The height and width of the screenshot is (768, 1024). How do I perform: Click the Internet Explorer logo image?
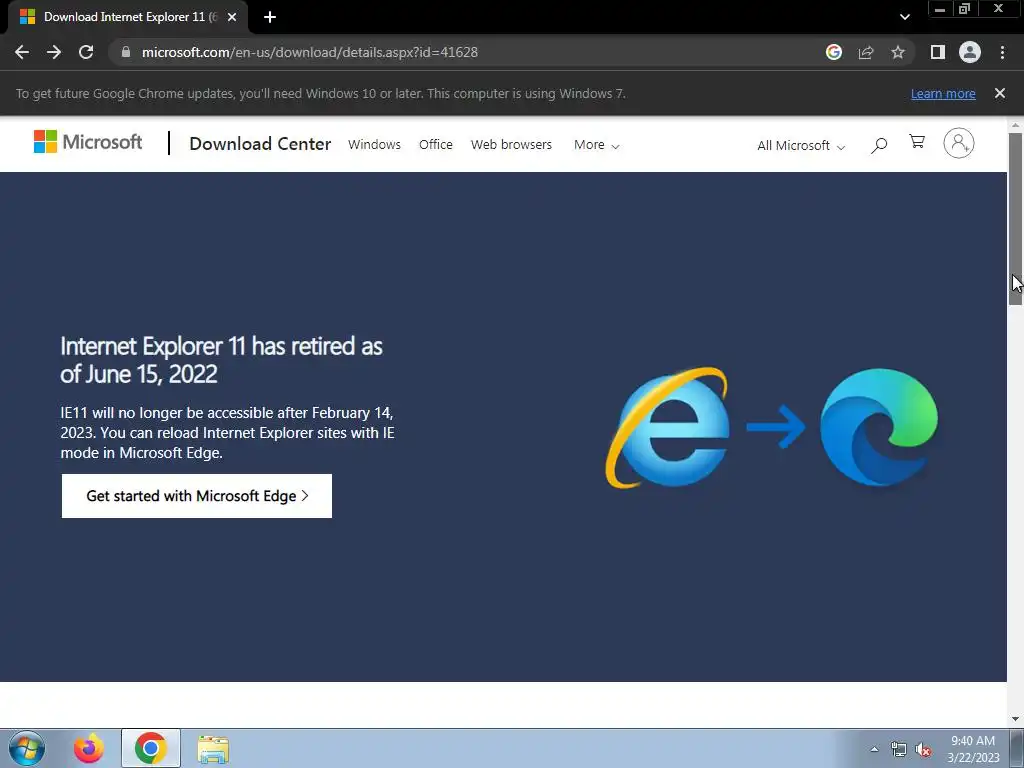tap(668, 427)
